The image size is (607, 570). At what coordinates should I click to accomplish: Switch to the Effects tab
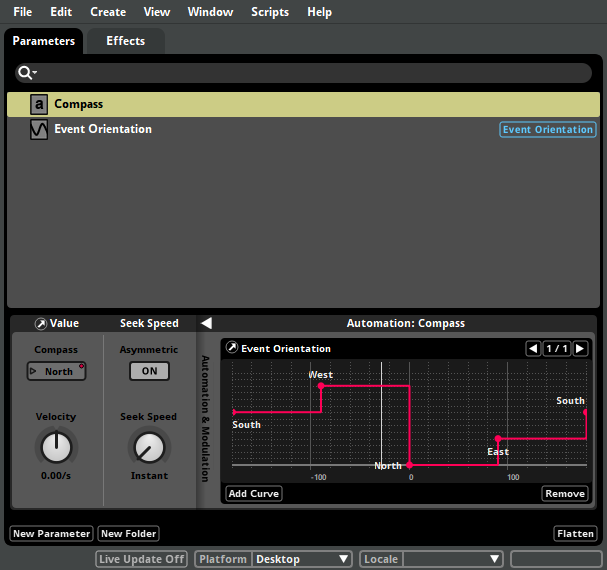tap(126, 41)
